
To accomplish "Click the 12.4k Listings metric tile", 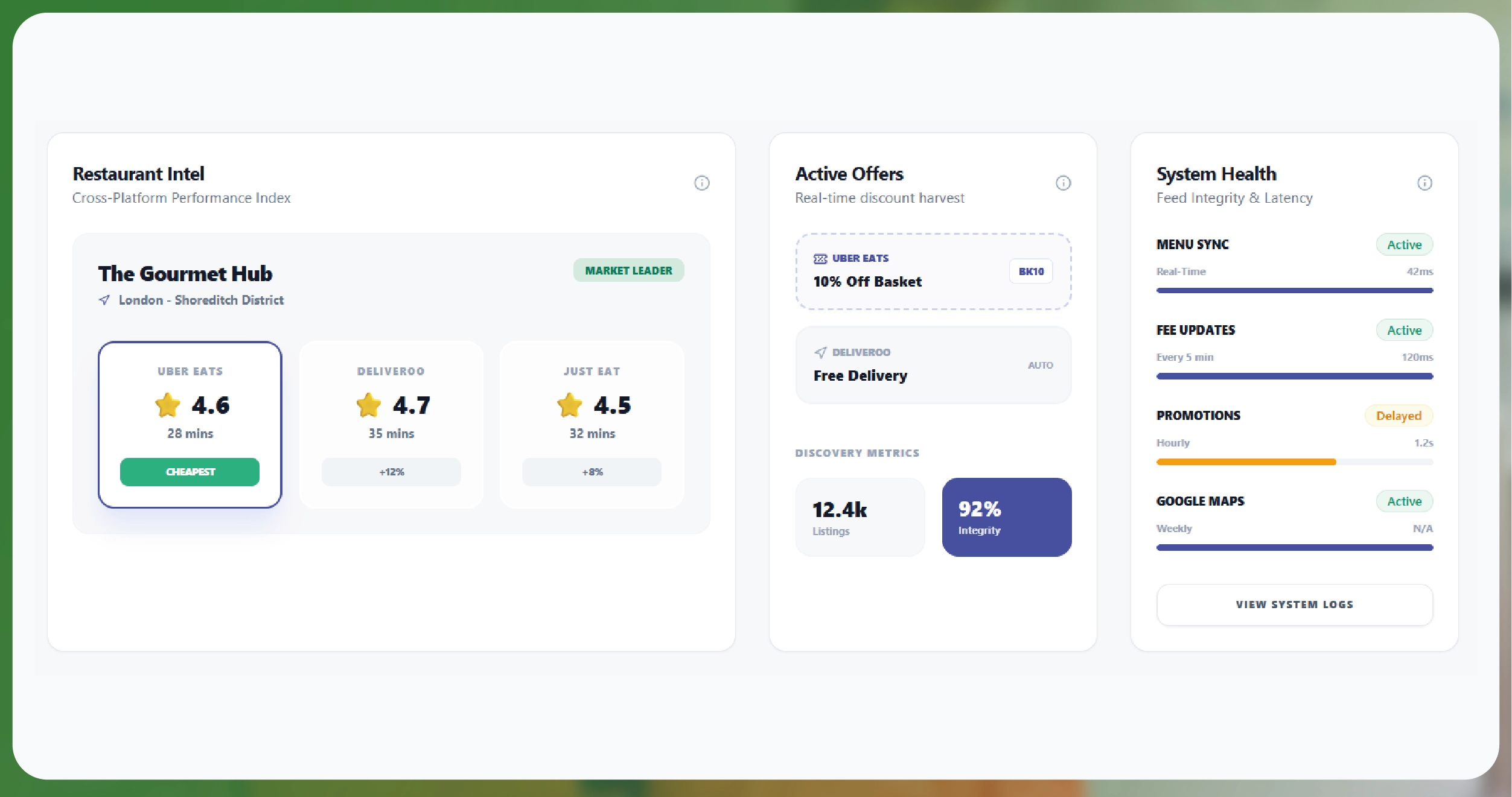I will [860, 518].
